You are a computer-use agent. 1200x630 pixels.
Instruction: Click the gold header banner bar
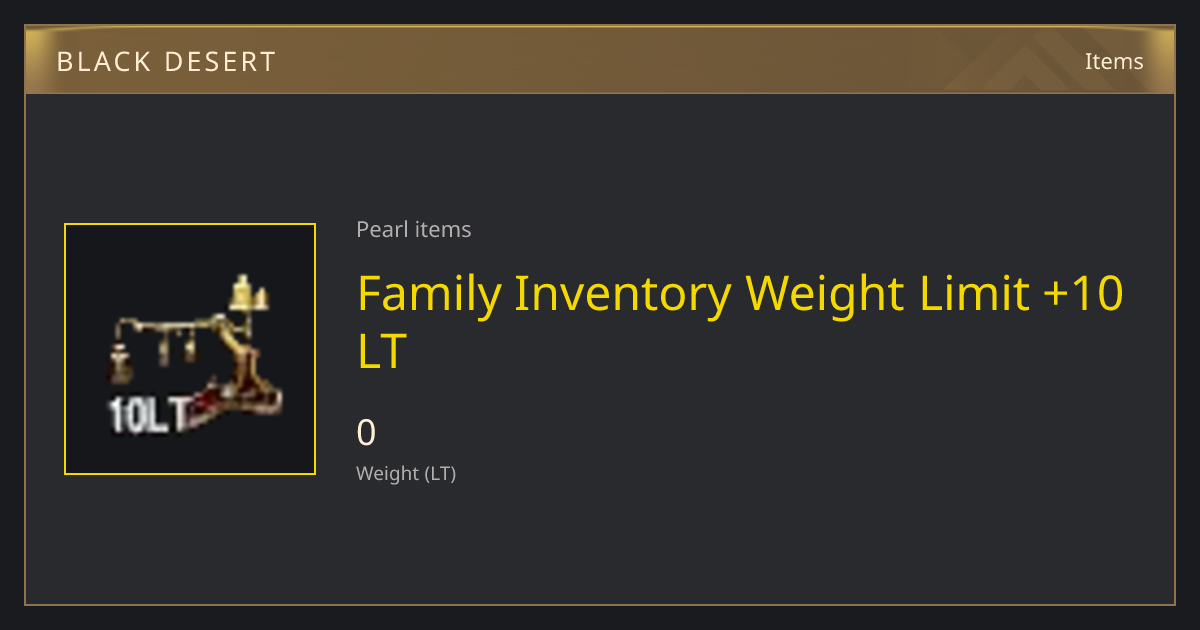[x=600, y=61]
